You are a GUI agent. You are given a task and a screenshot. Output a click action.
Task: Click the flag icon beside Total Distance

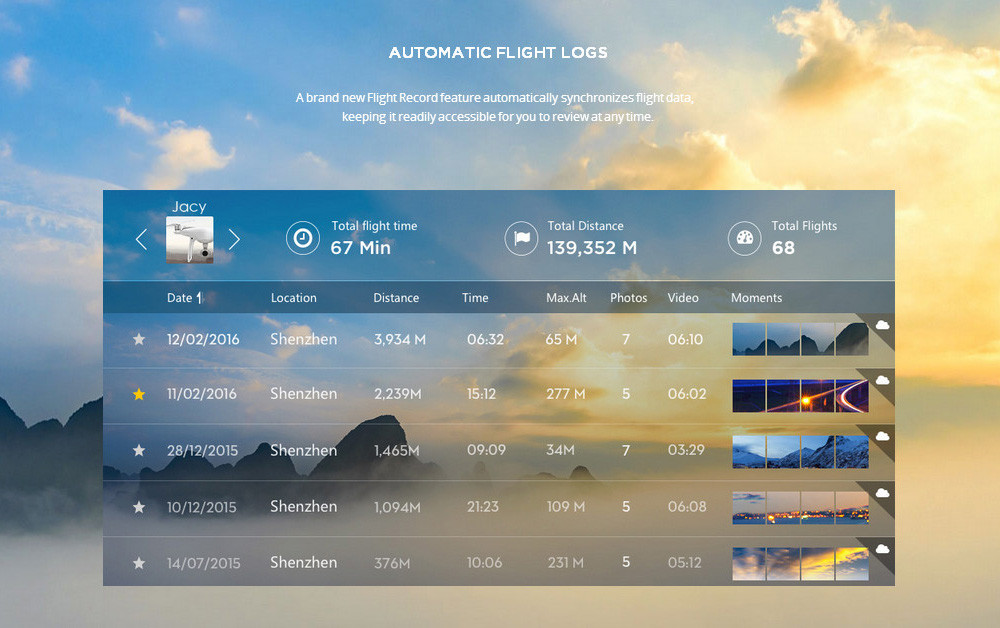[x=521, y=238]
